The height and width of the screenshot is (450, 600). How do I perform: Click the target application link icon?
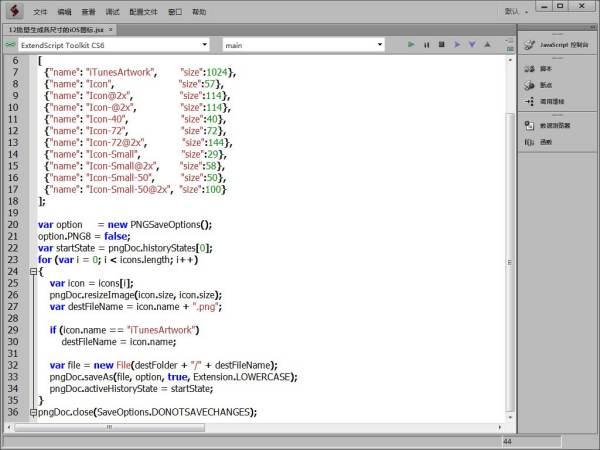point(10,45)
